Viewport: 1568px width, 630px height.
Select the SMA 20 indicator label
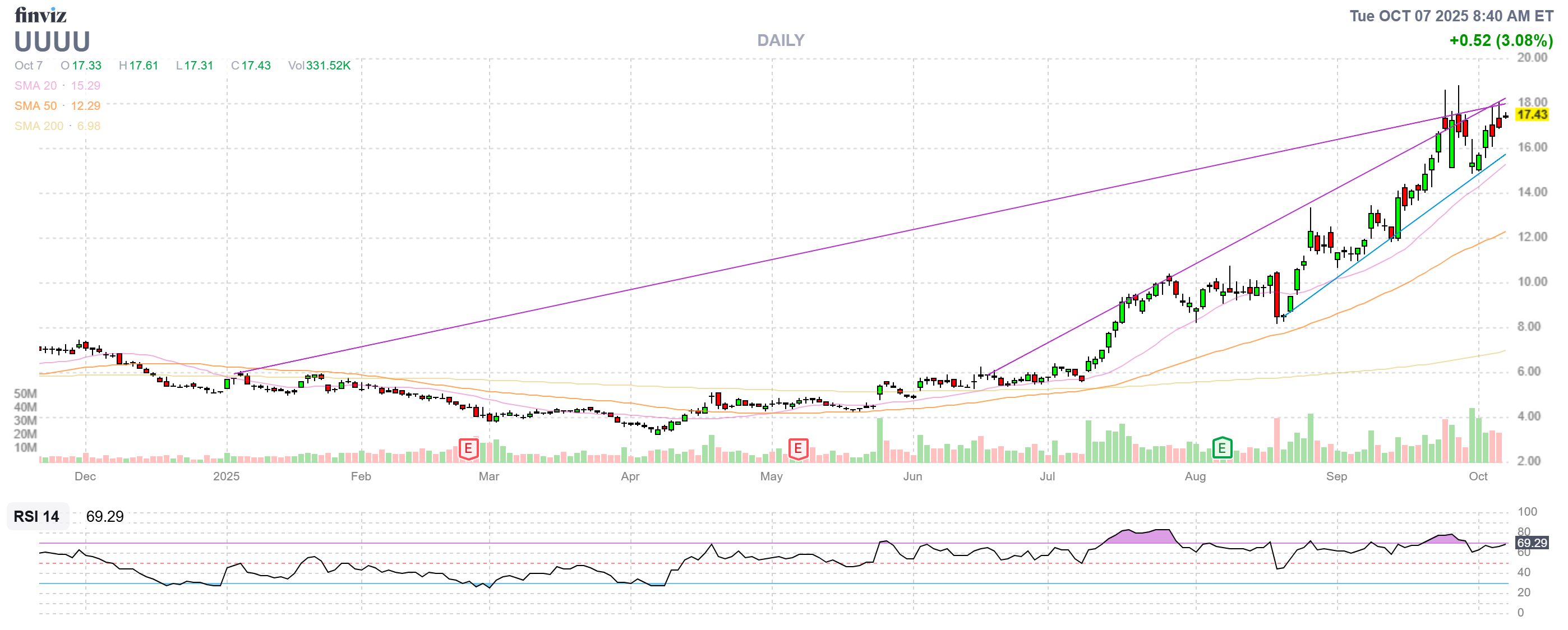(x=35, y=86)
